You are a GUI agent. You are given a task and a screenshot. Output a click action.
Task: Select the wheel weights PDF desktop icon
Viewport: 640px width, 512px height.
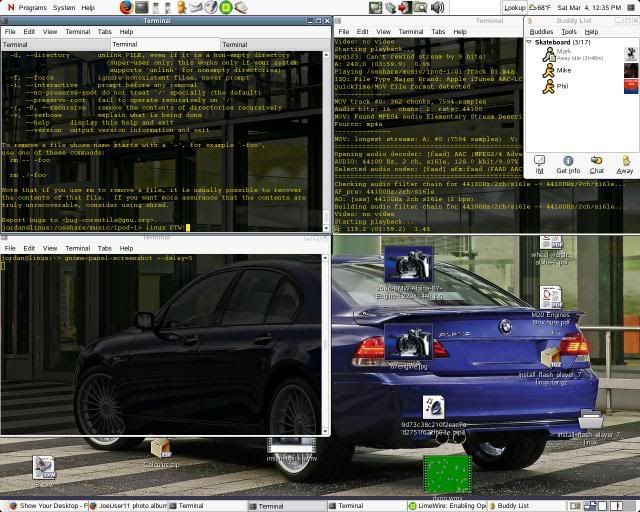[x=551, y=250]
